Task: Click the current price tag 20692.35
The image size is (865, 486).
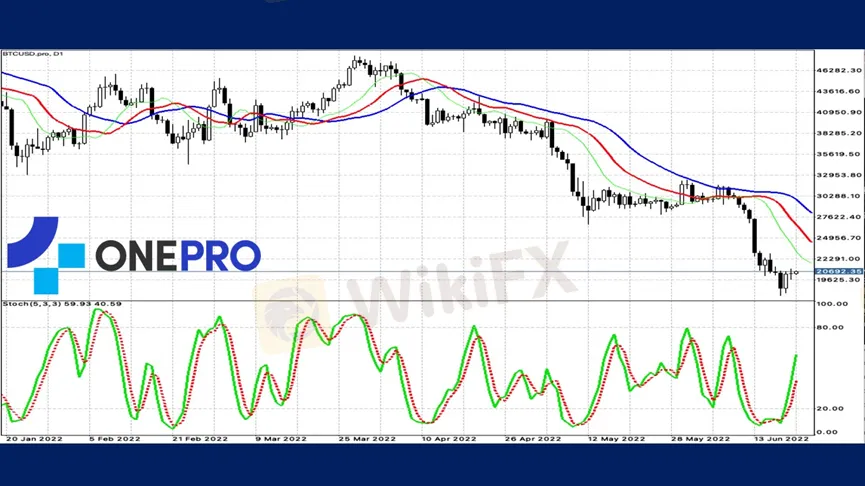Action: [837, 271]
